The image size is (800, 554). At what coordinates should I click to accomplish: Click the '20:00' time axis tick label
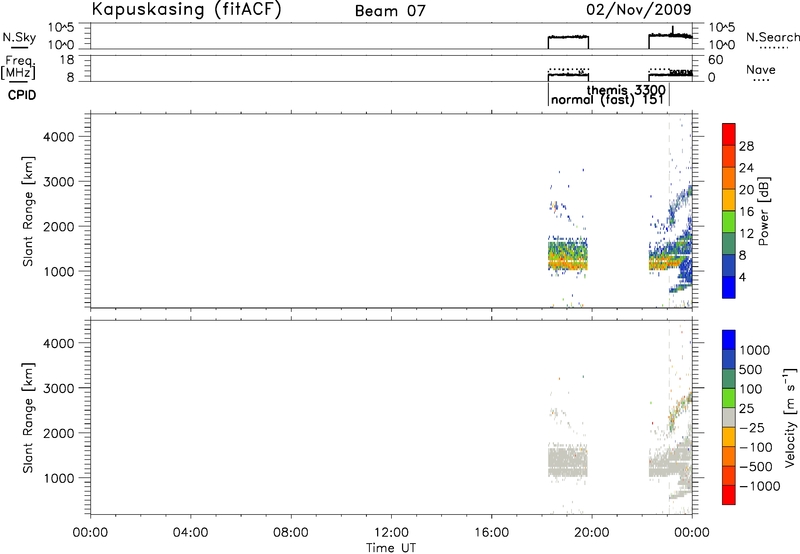592,533
